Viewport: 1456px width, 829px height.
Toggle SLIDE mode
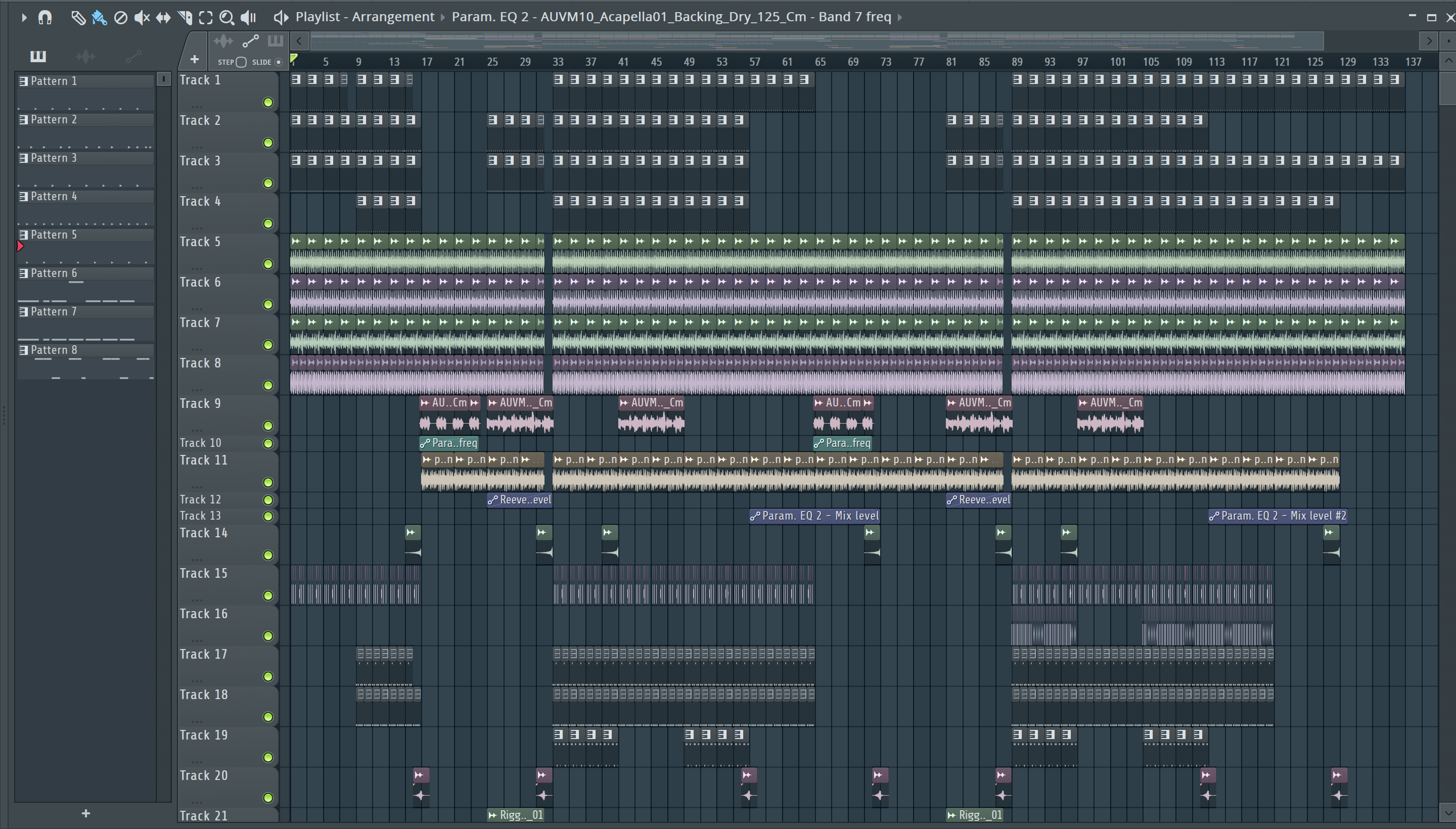[x=279, y=62]
